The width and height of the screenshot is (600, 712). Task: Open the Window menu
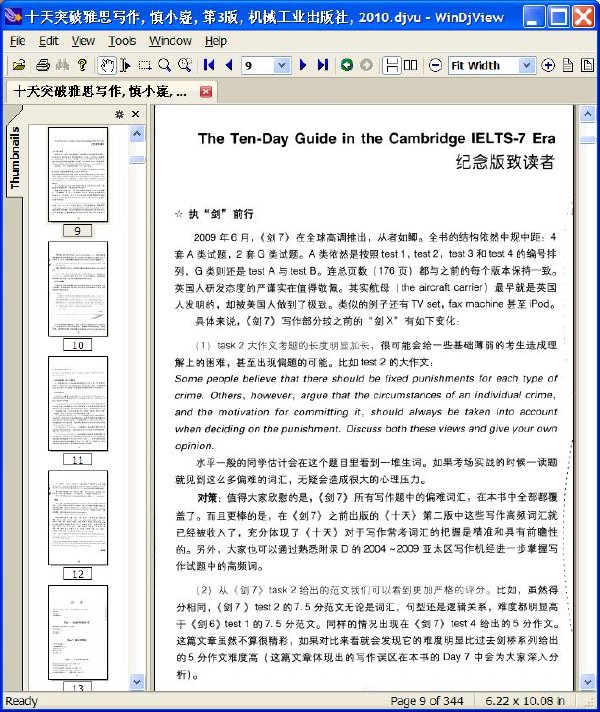pos(170,41)
